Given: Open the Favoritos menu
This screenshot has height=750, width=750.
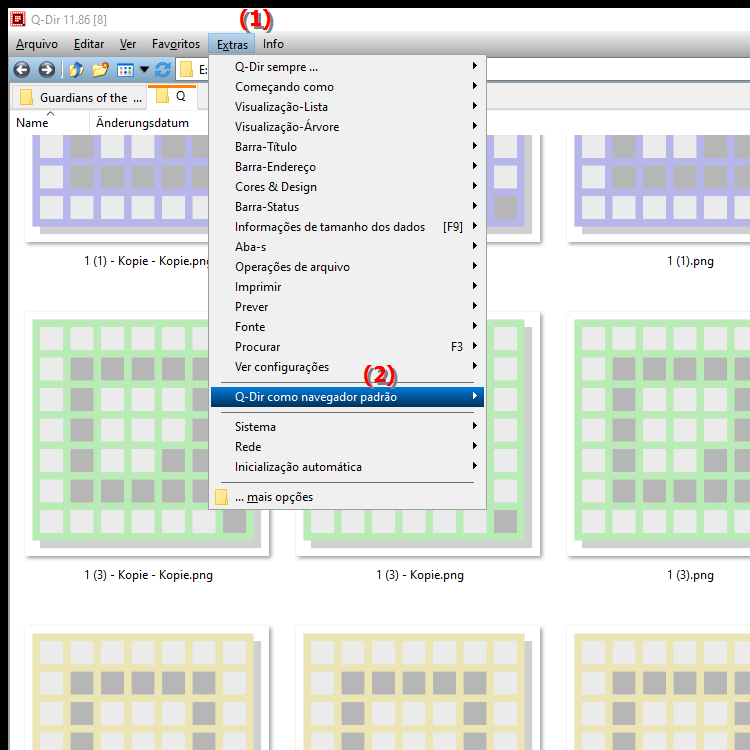Looking at the screenshot, I should pyautogui.click(x=176, y=44).
